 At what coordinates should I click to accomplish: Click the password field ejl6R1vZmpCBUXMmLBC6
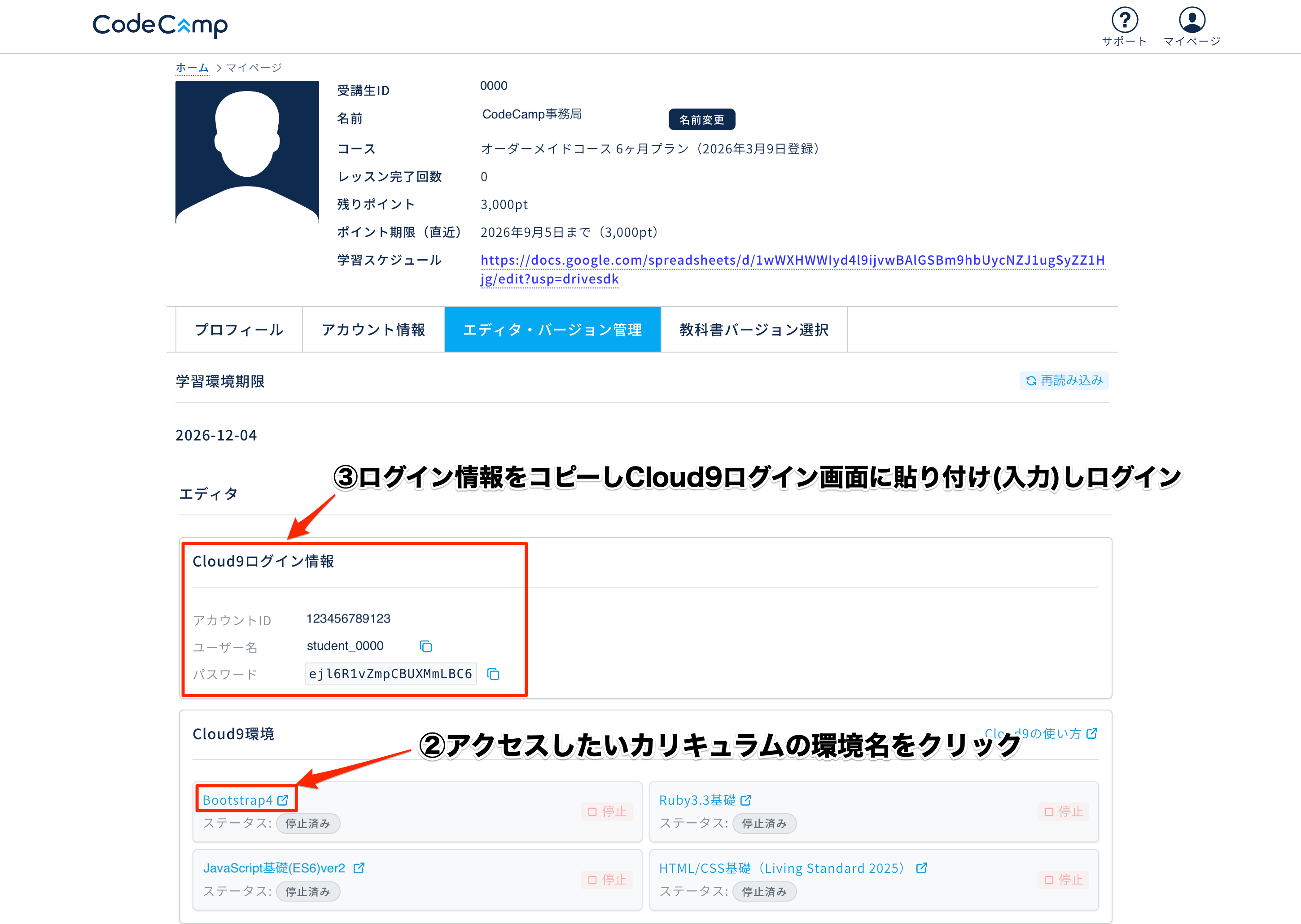390,674
